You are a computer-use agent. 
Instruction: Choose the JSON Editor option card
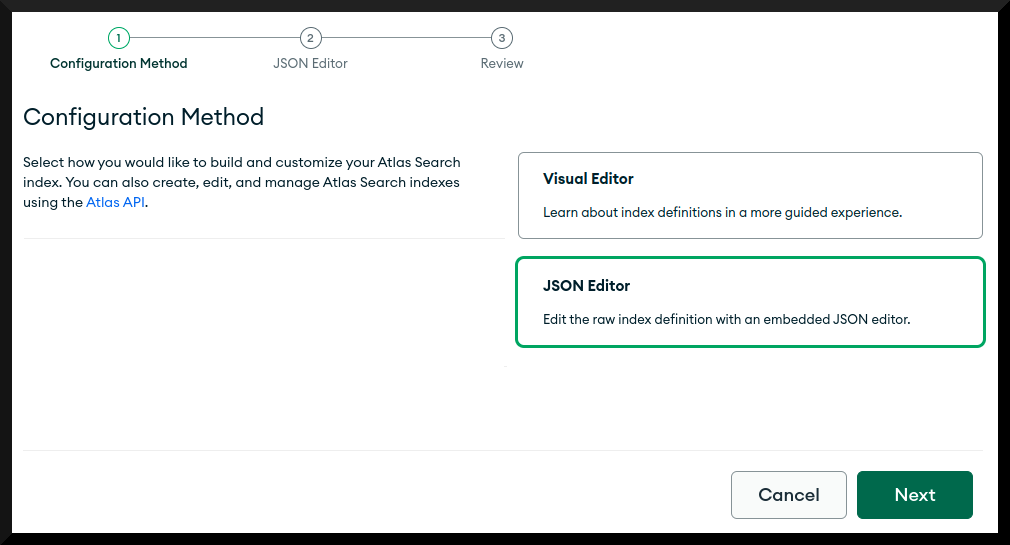pos(750,302)
